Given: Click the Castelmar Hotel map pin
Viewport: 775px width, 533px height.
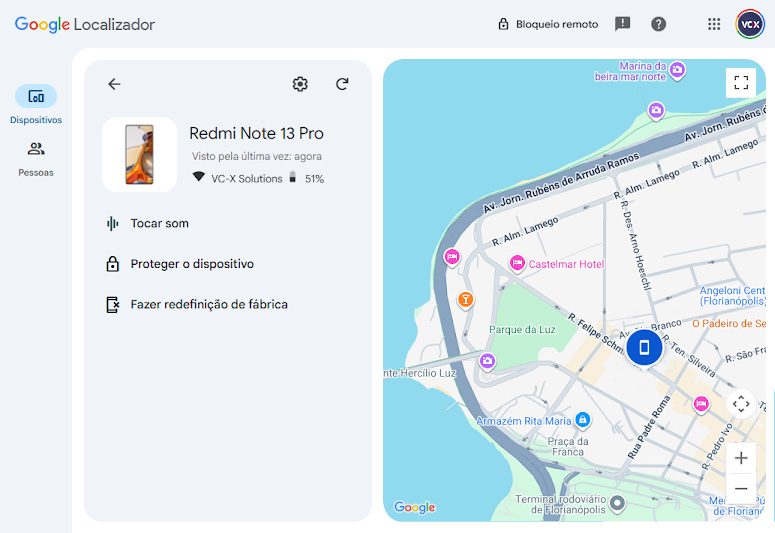Looking at the screenshot, I should pyautogui.click(x=517, y=263).
